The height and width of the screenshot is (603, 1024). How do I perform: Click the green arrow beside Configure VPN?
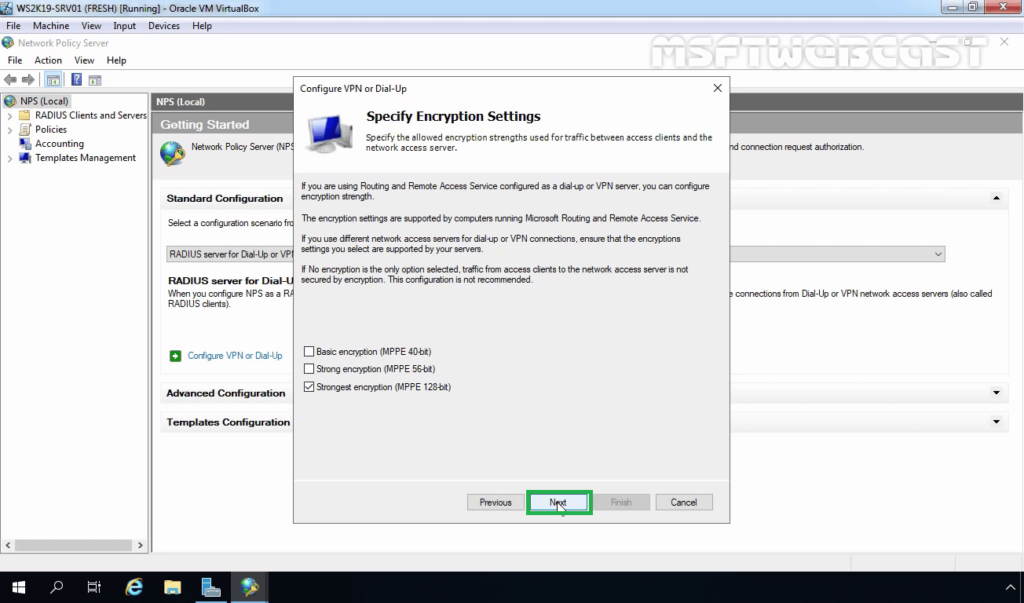(x=175, y=356)
